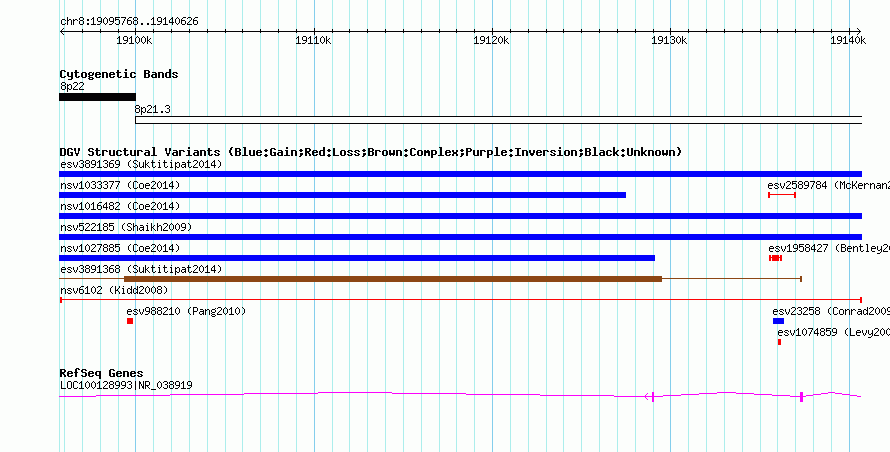The width and height of the screenshot is (890, 452).
Task: Click the esv23258 (Conrad2009) label
Action: click(x=830, y=311)
